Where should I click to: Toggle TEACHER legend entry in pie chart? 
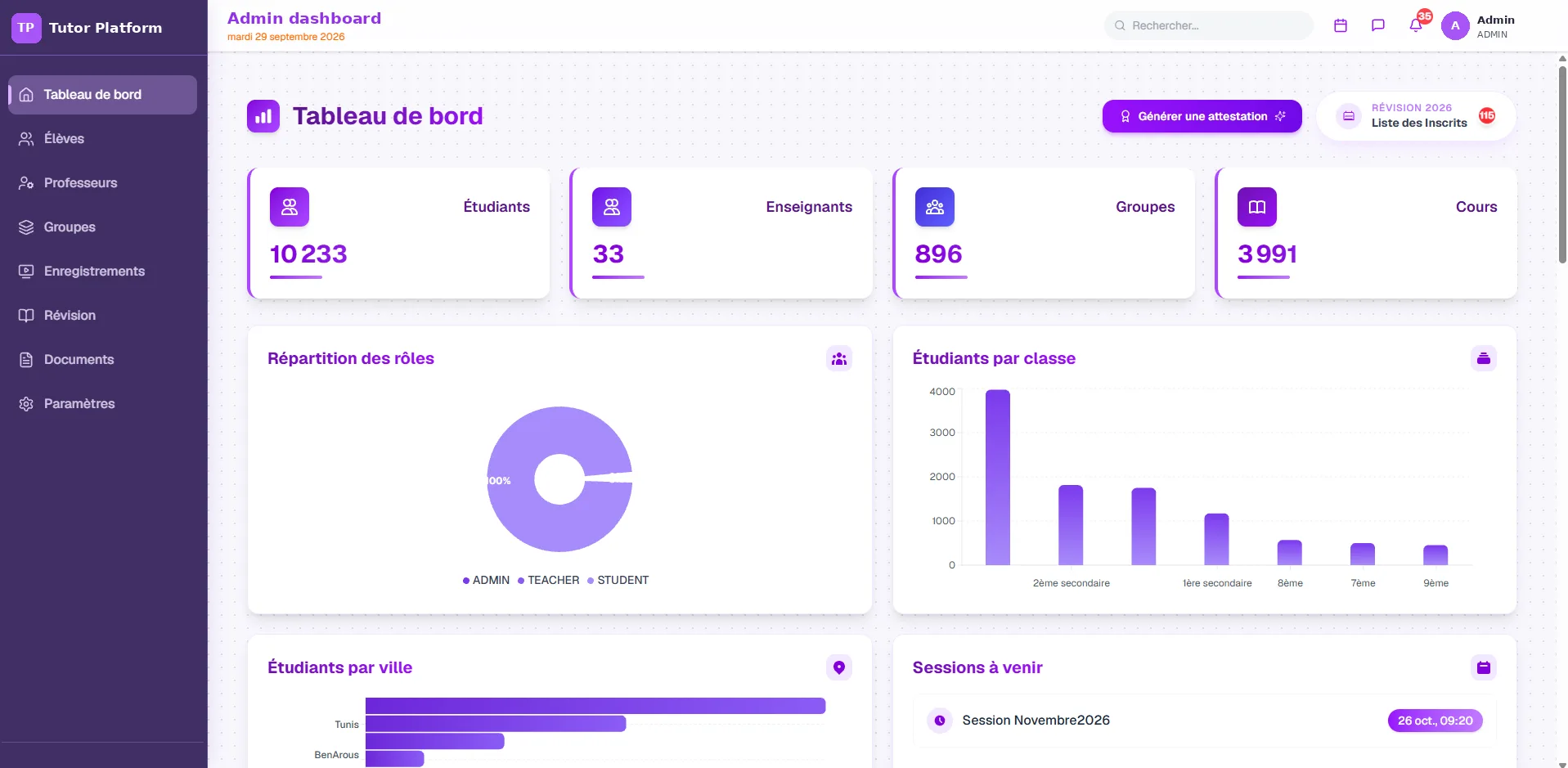[548, 580]
